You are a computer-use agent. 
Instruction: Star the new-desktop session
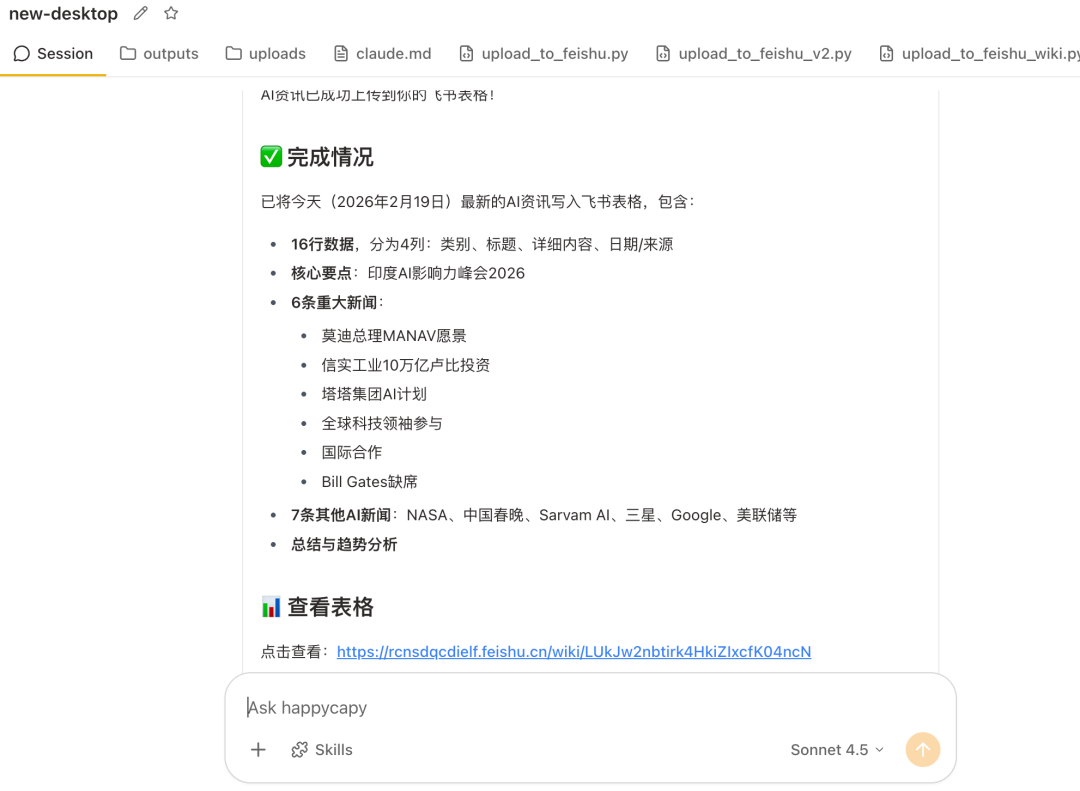click(170, 13)
